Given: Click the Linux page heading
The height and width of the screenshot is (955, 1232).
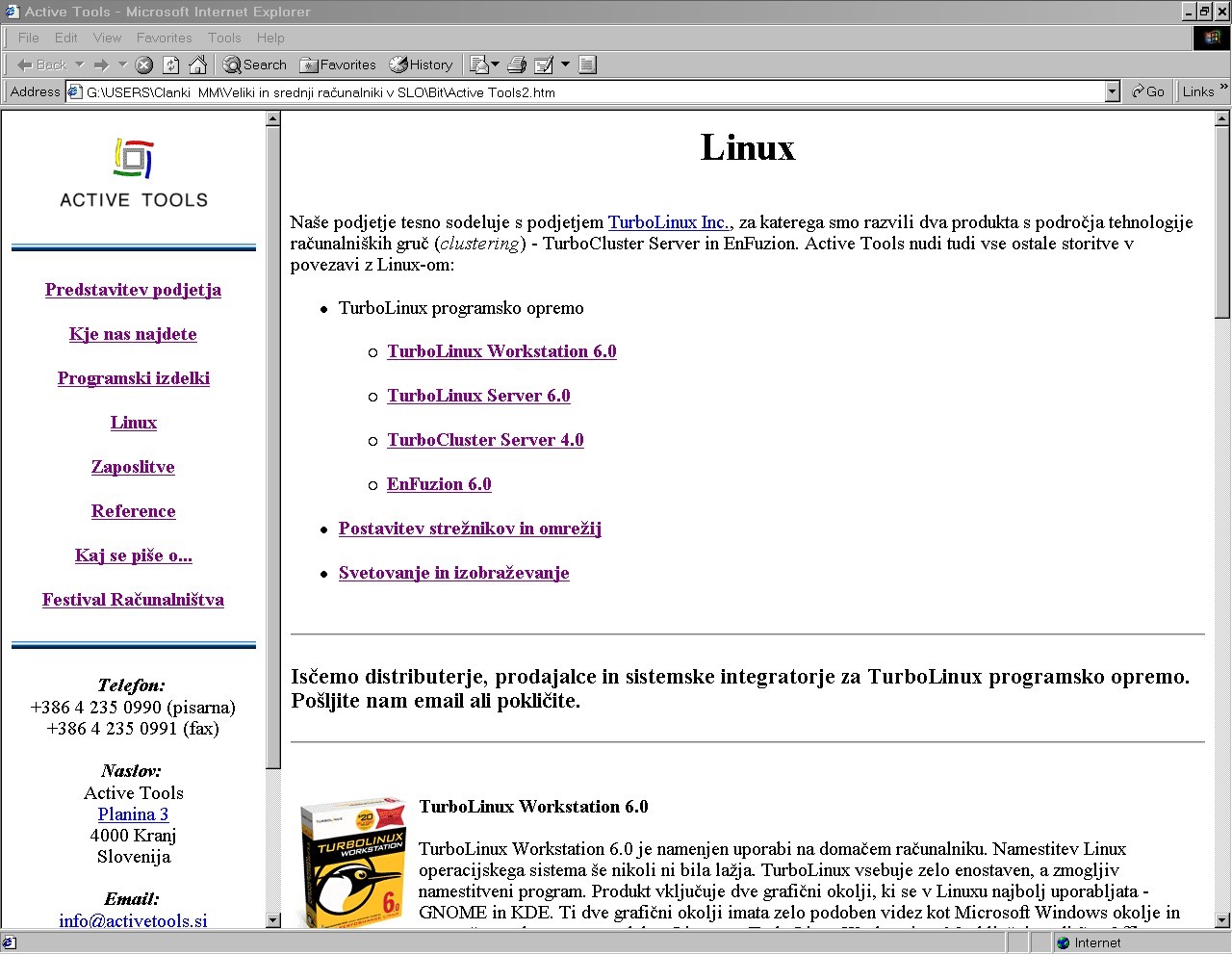Looking at the screenshot, I should point(748,147).
